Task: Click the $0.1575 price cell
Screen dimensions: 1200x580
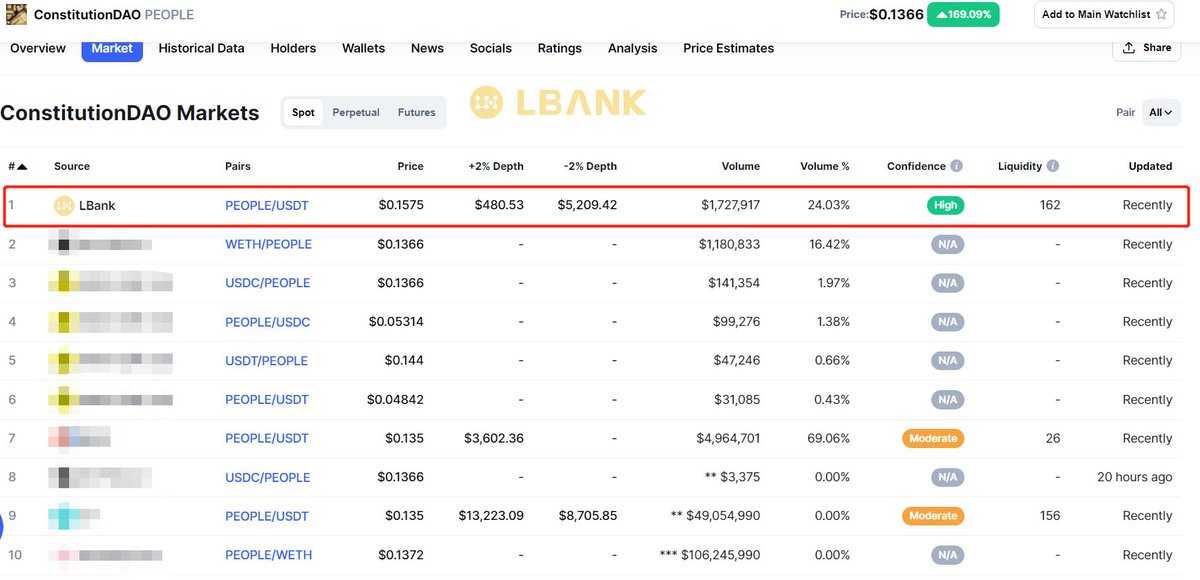Action: [x=401, y=205]
